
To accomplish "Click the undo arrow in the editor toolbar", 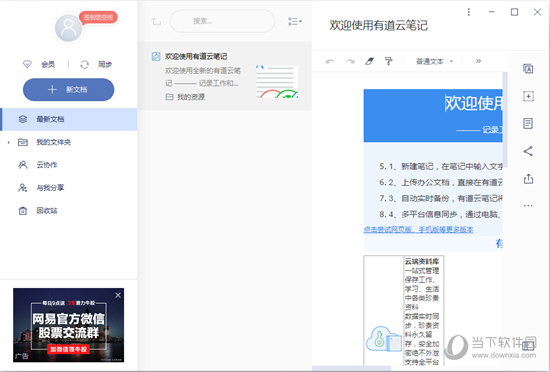I will pos(330,61).
